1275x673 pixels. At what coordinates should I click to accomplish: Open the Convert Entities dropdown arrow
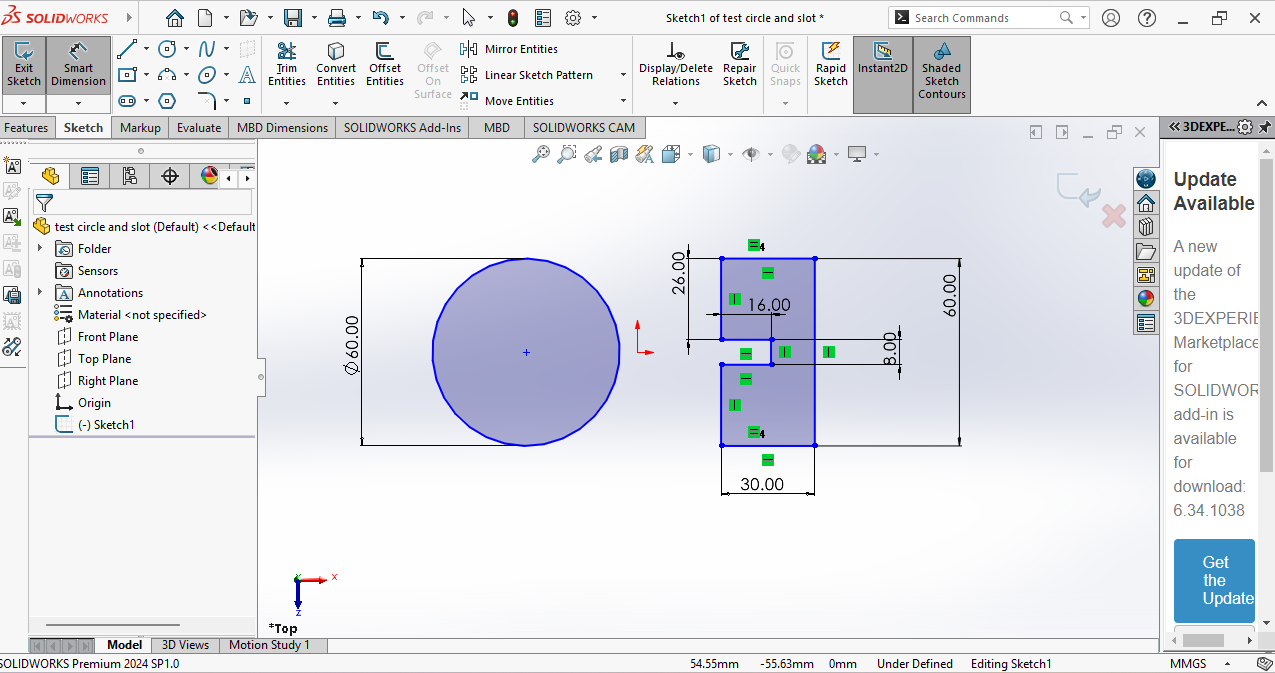coord(336,101)
